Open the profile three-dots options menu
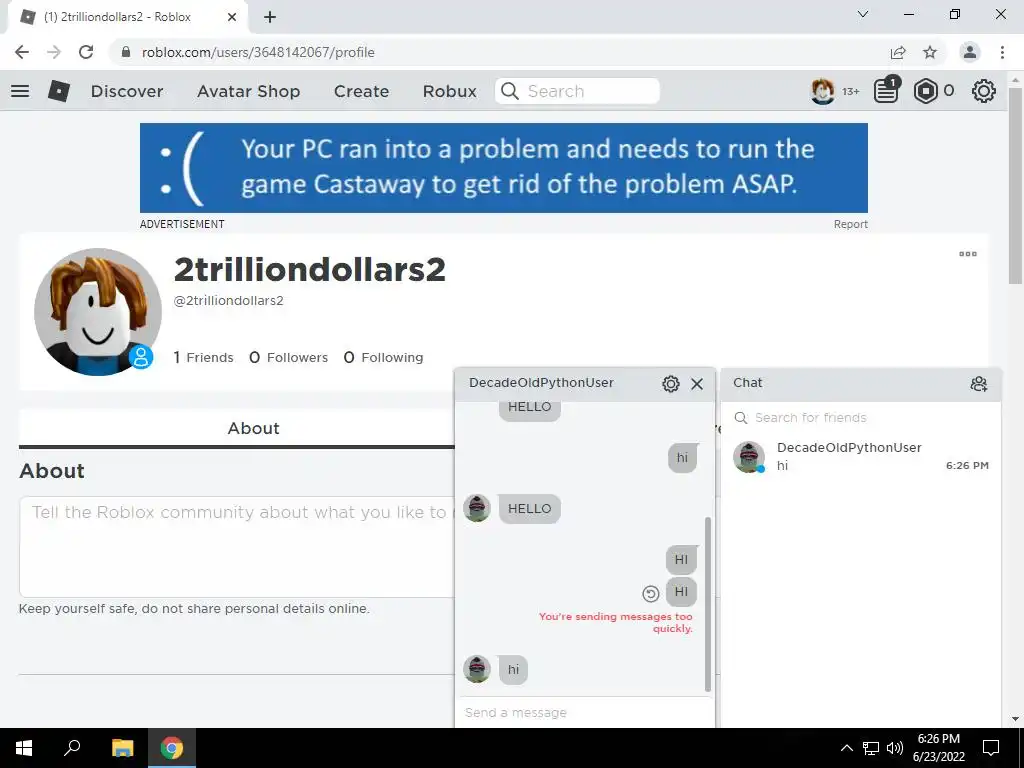The height and width of the screenshot is (768, 1024). (x=968, y=254)
